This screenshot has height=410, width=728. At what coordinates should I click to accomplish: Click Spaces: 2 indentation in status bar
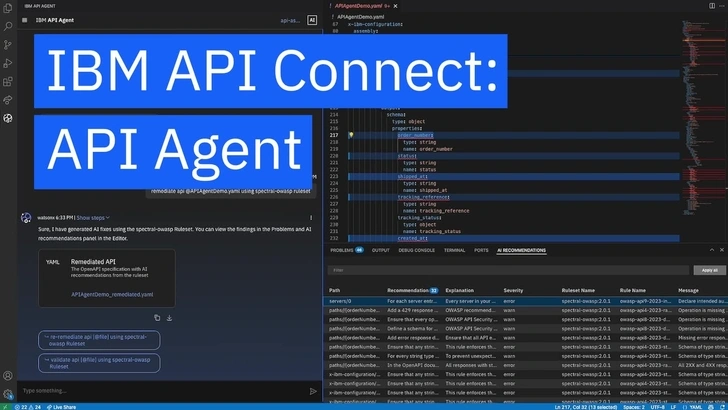[x=634, y=407]
